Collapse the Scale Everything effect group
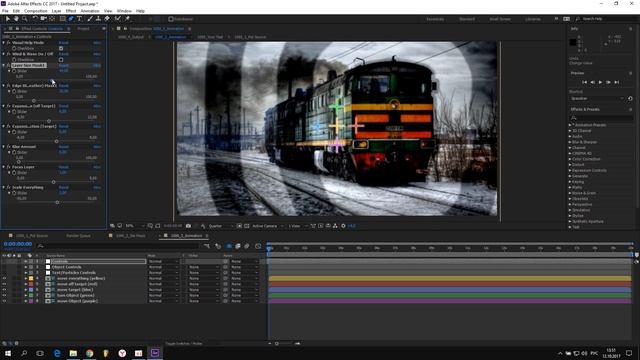This screenshot has width=640, height=360. [x=4, y=187]
